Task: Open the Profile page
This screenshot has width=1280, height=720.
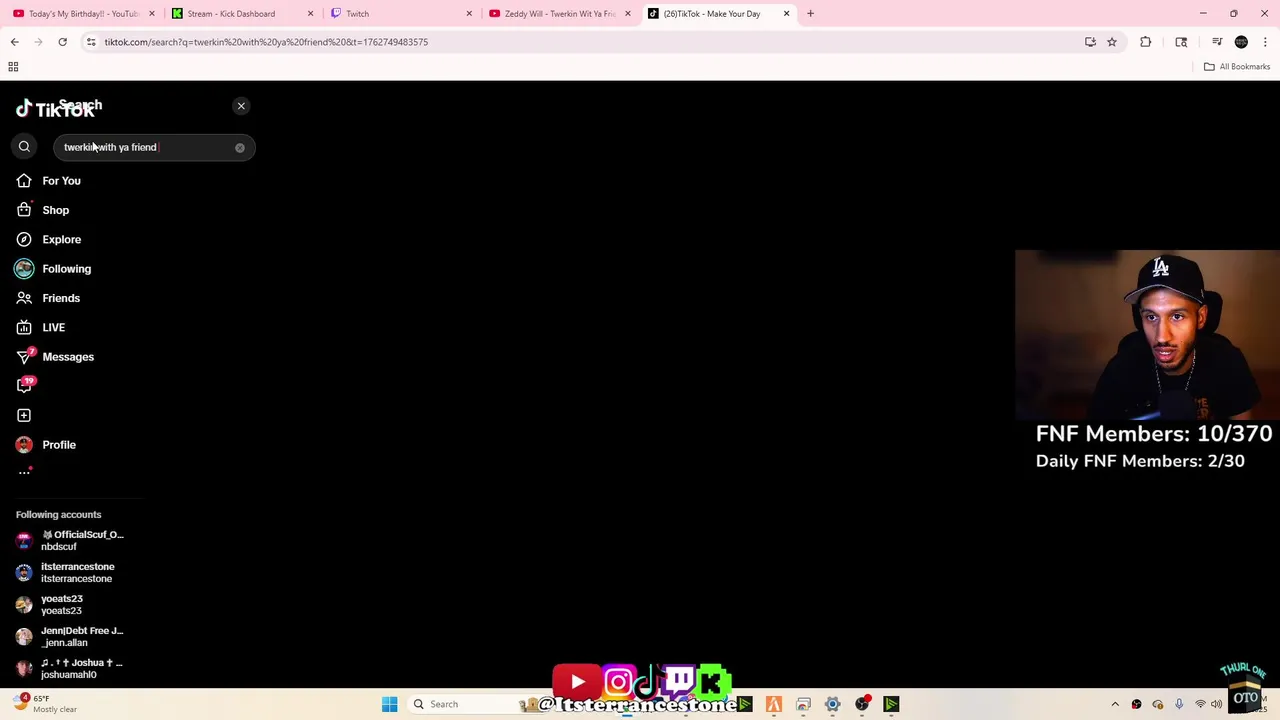Action: pos(46,445)
